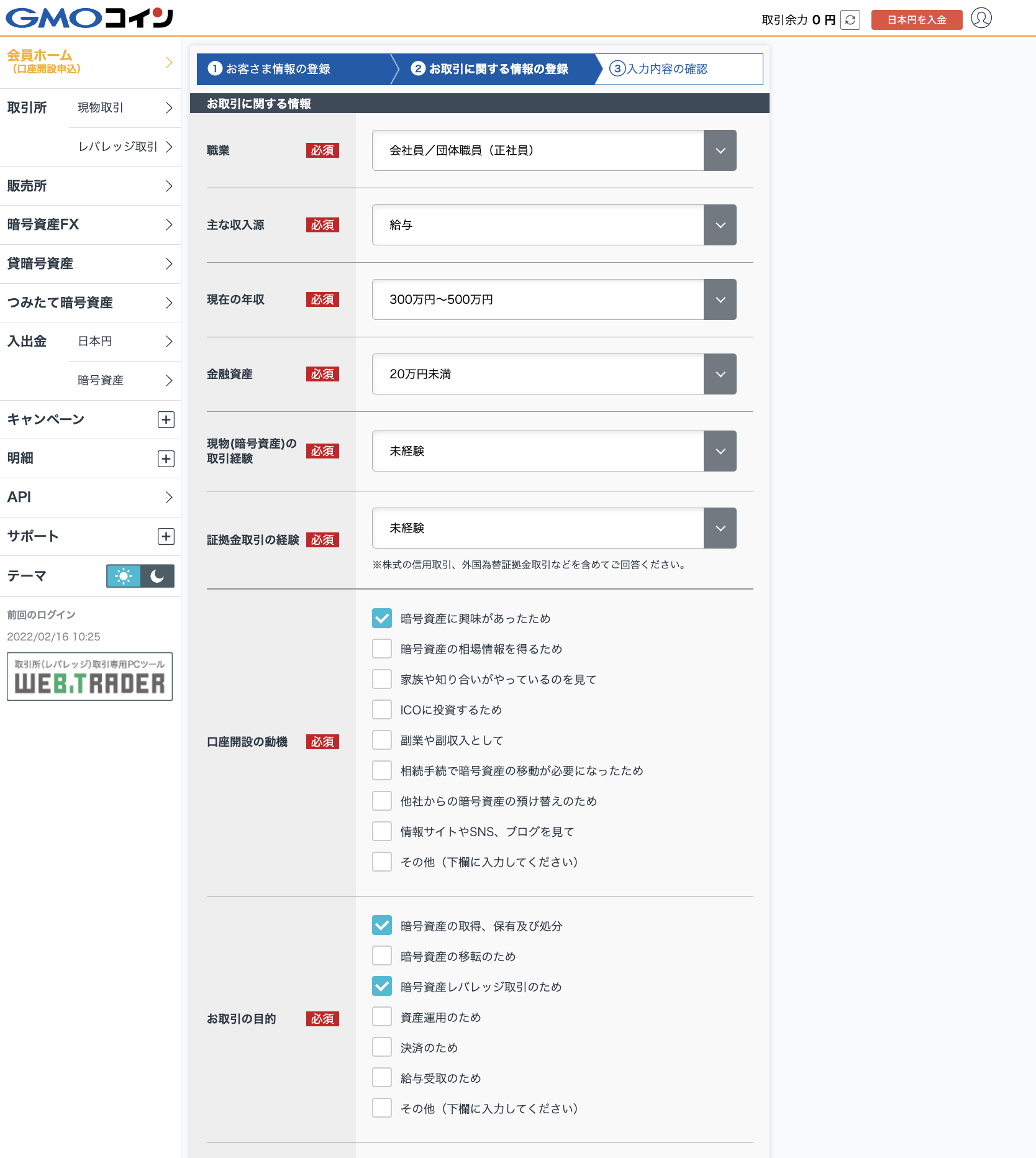Click the 日本円を入金 button
The width and height of the screenshot is (1036, 1158).
pyautogui.click(x=916, y=20)
